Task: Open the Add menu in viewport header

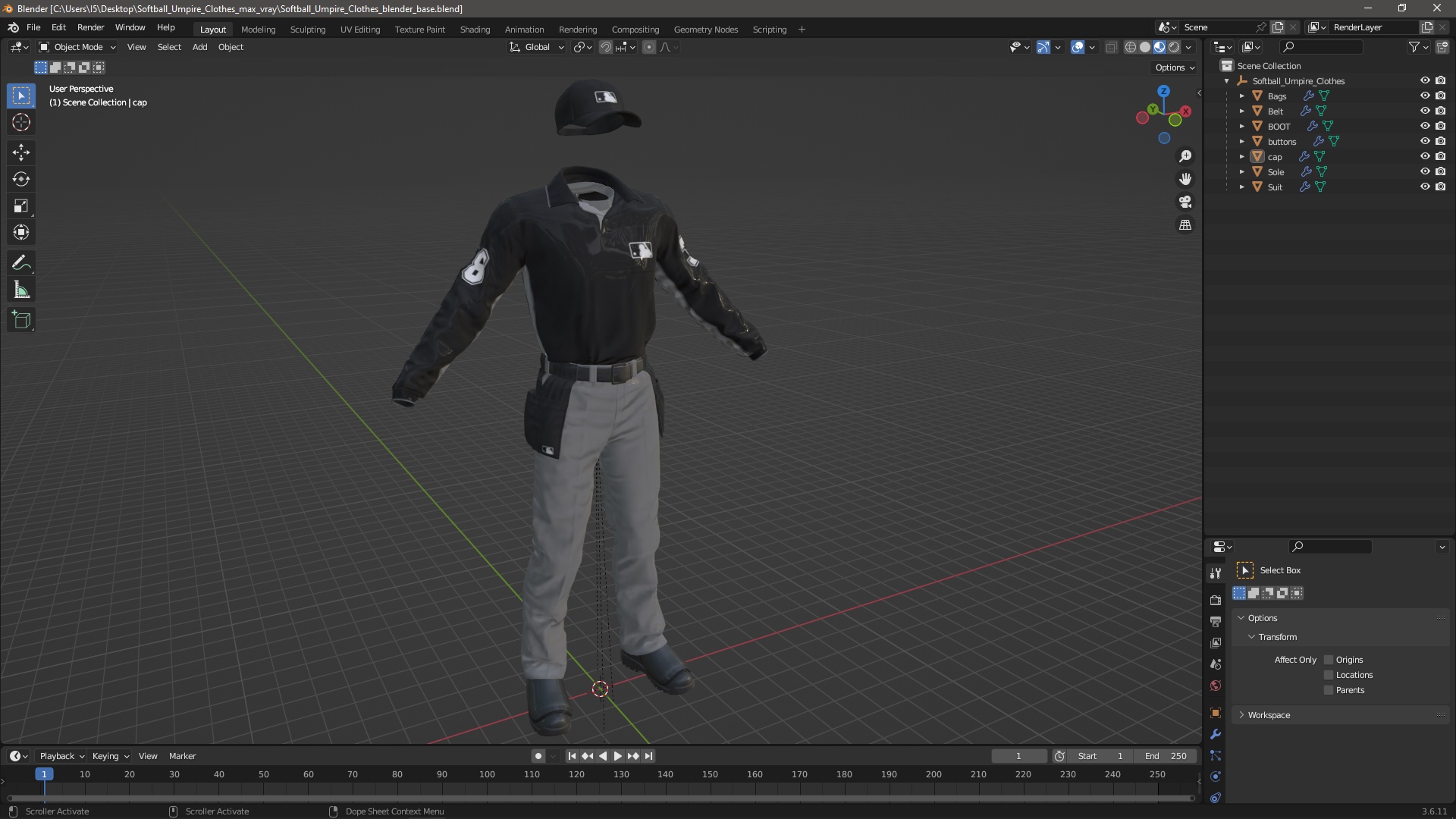Action: (199, 47)
